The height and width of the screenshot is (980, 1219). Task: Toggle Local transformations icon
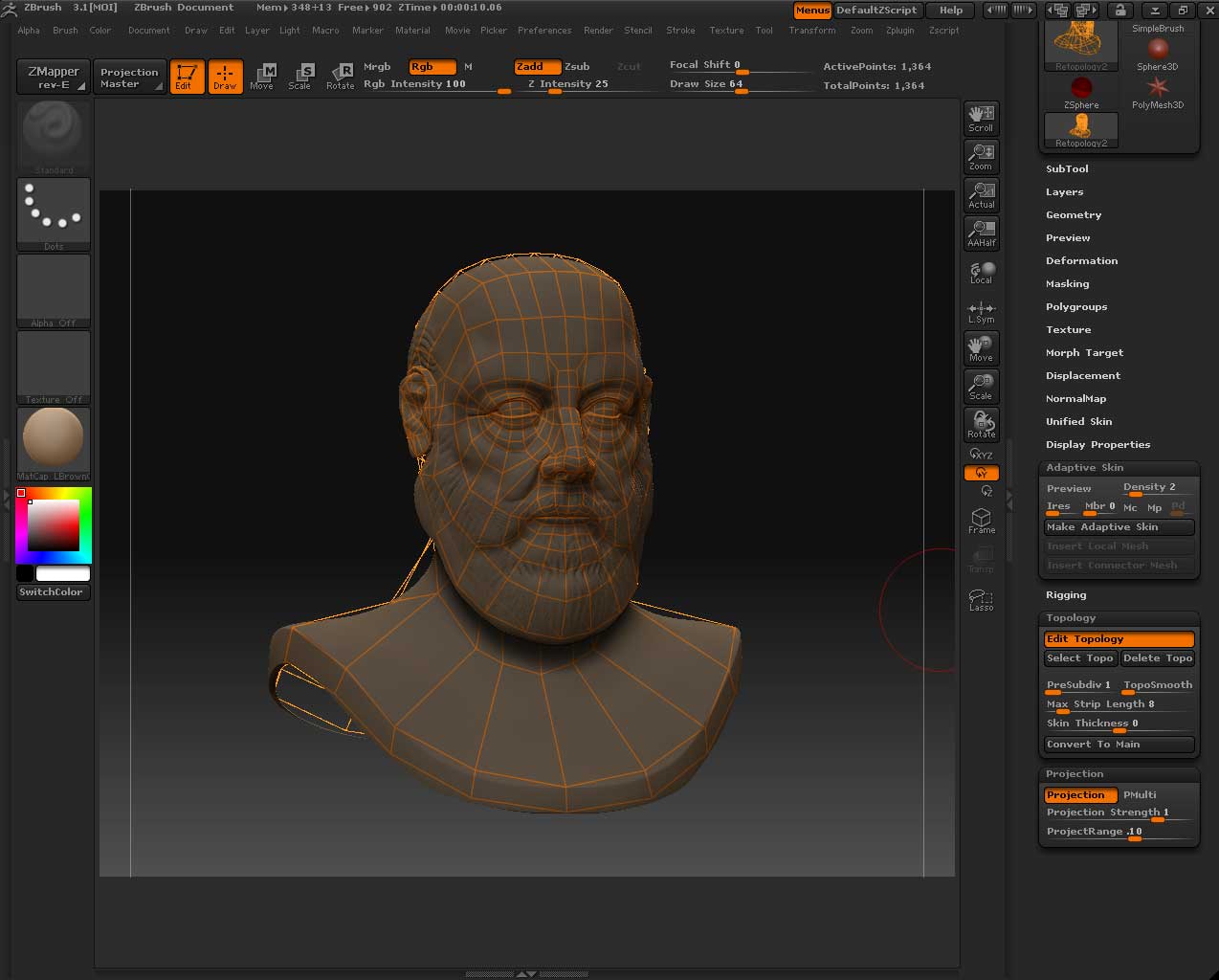(981, 272)
